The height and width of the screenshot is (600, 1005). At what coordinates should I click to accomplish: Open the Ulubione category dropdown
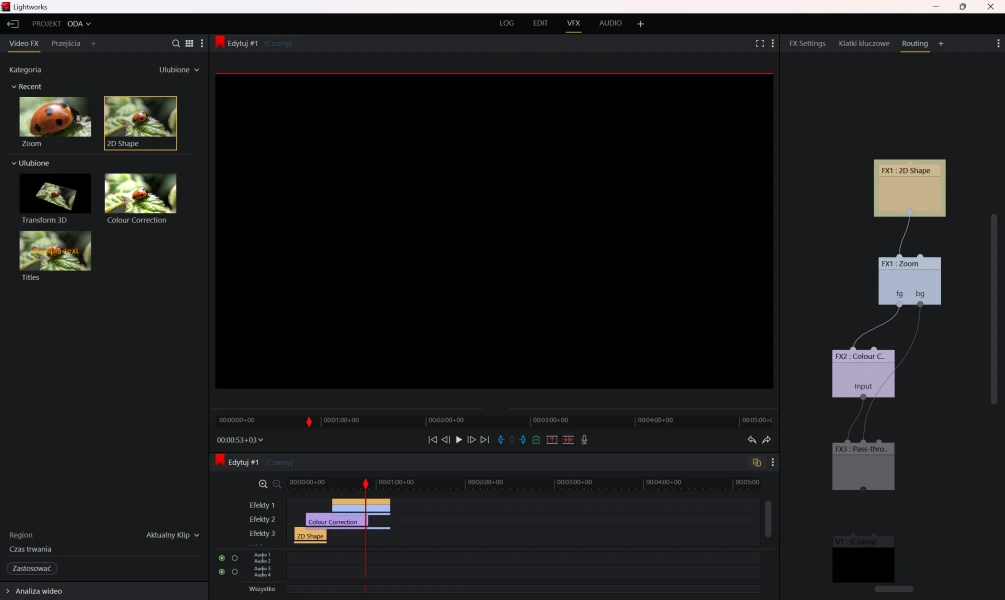(179, 70)
